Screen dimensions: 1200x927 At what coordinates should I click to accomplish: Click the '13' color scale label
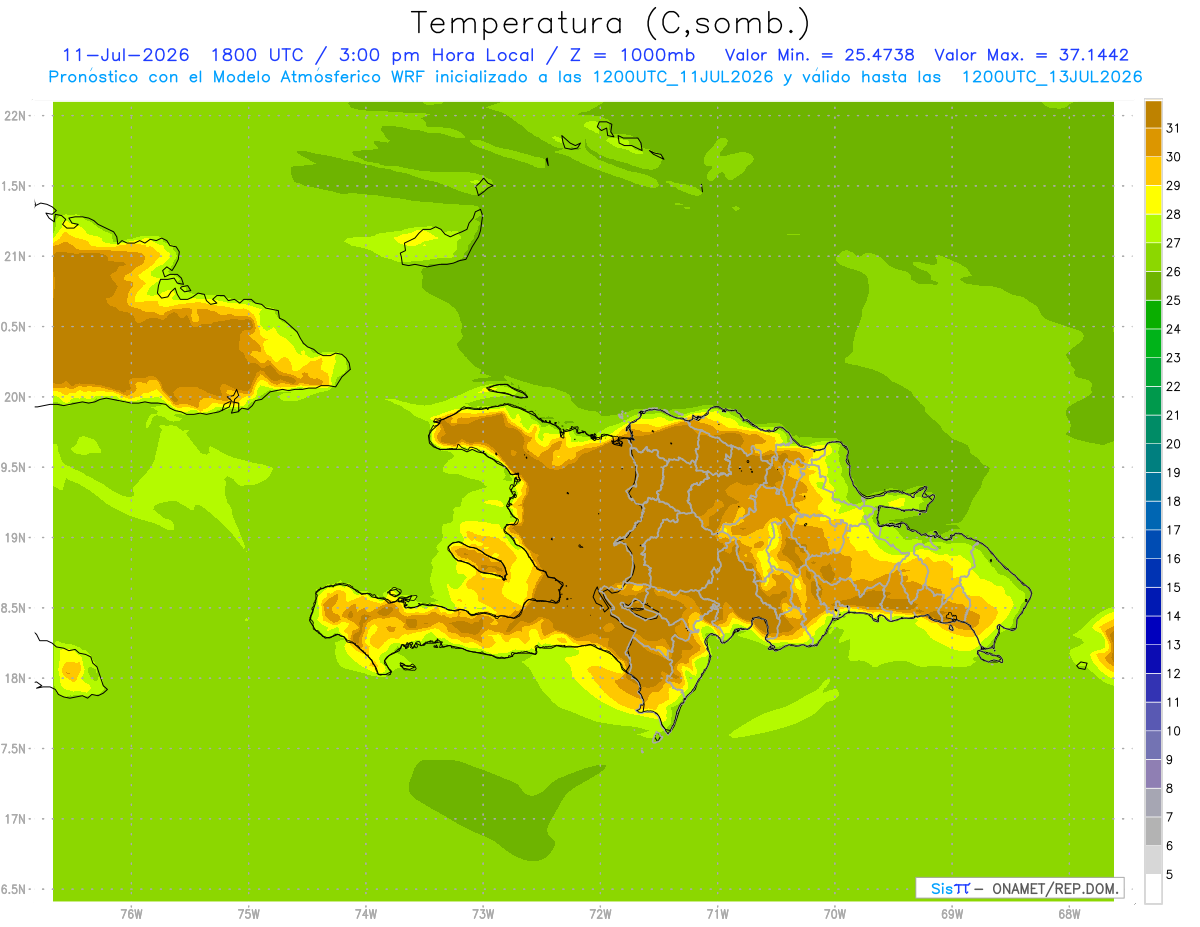[1173, 645]
